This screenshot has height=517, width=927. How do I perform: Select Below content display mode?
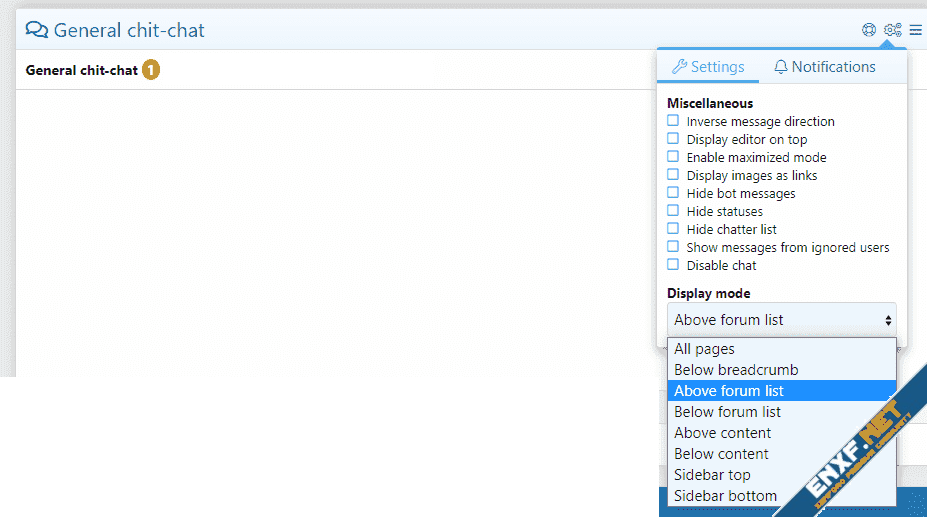pyautogui.click(x=721, y=454)
